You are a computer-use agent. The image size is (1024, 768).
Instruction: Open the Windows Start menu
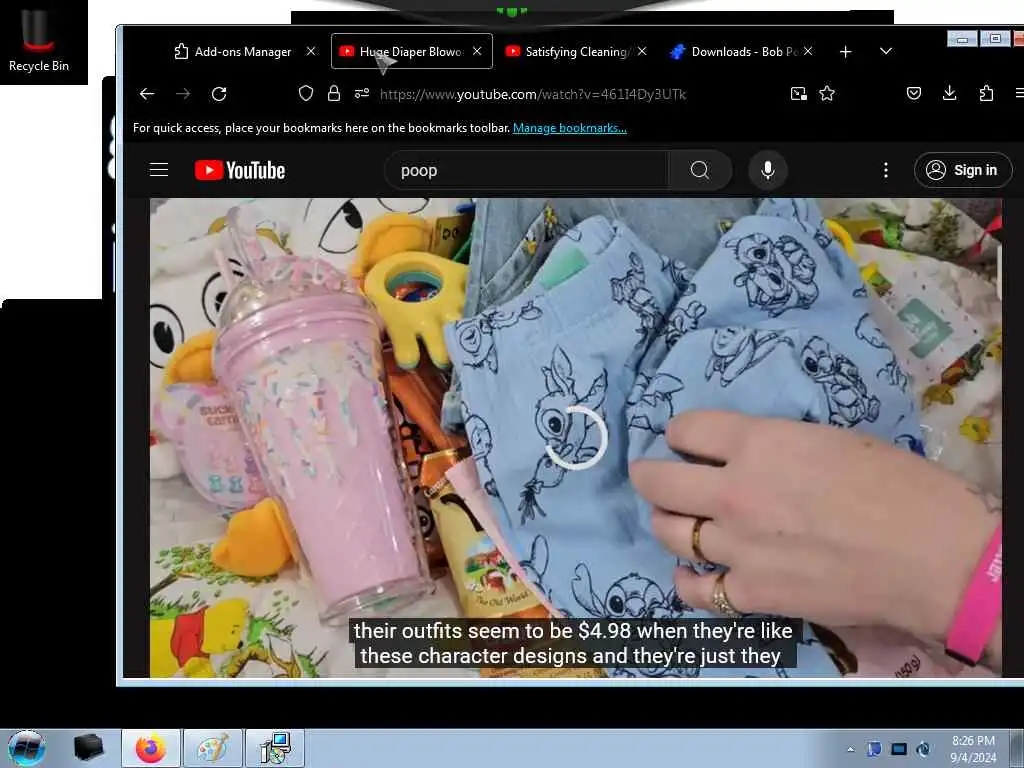[26, 748]
